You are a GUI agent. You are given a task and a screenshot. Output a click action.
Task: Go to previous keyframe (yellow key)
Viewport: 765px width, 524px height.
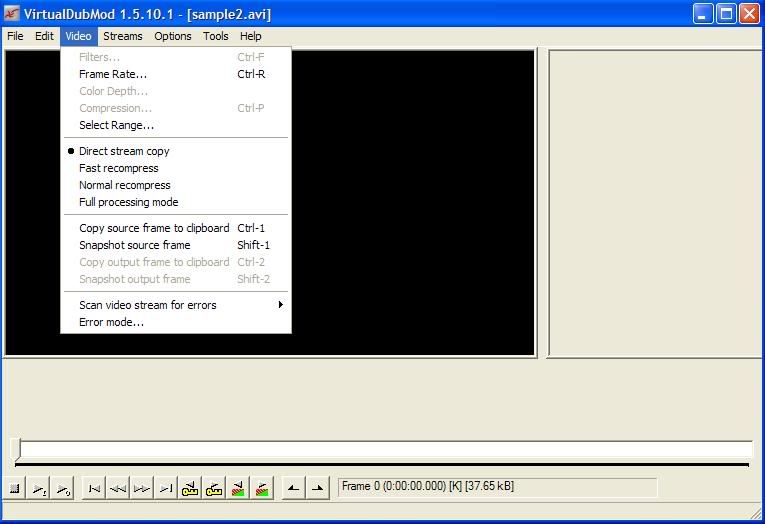(190, 488)
